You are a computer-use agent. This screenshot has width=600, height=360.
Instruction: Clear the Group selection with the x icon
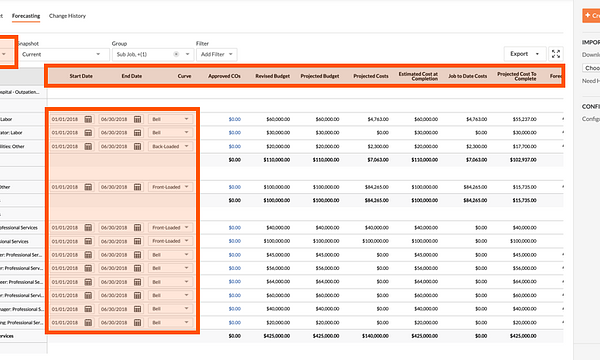pos(176,54)
